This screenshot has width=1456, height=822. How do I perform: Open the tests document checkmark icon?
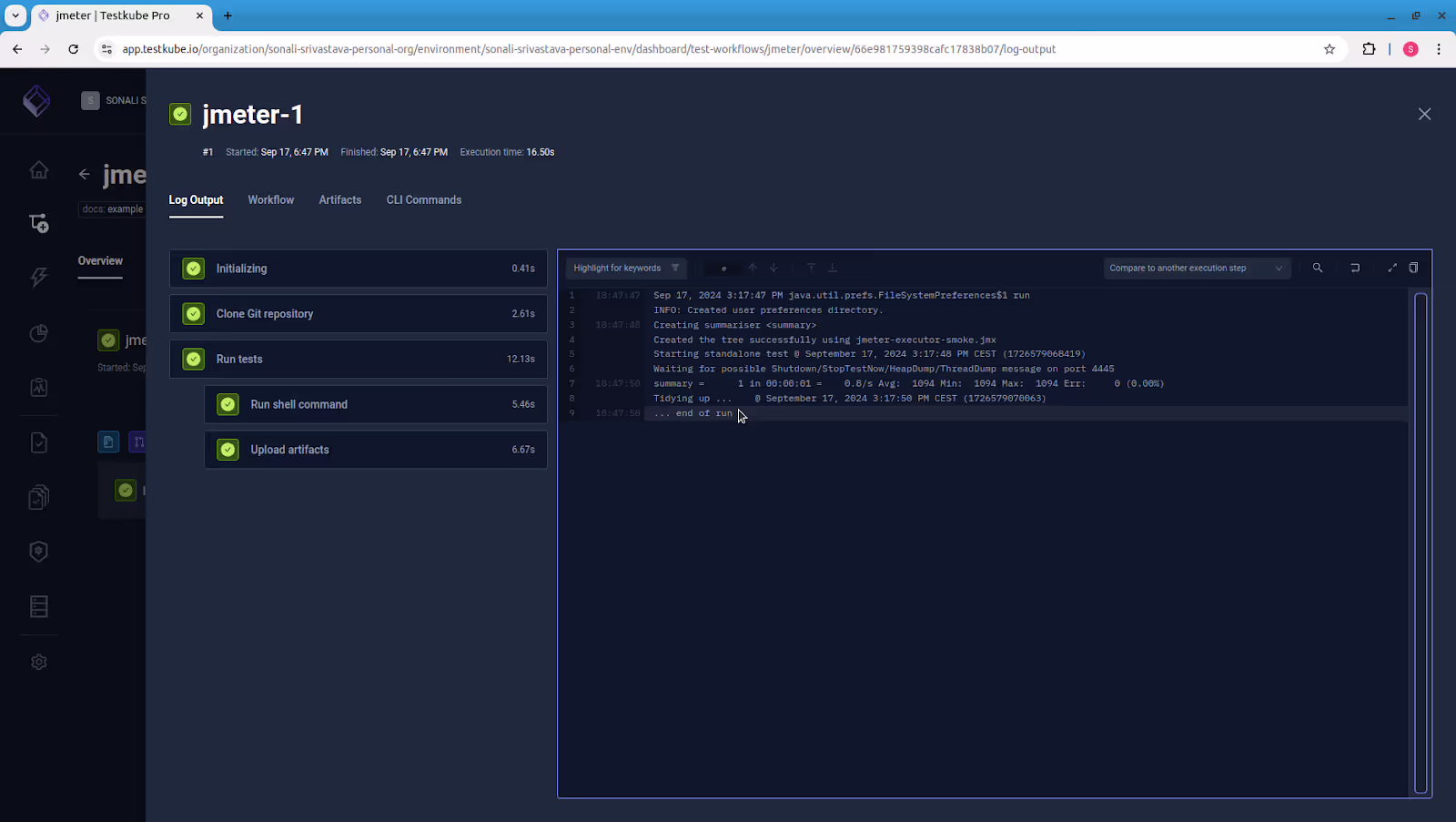tap(38, 442)
